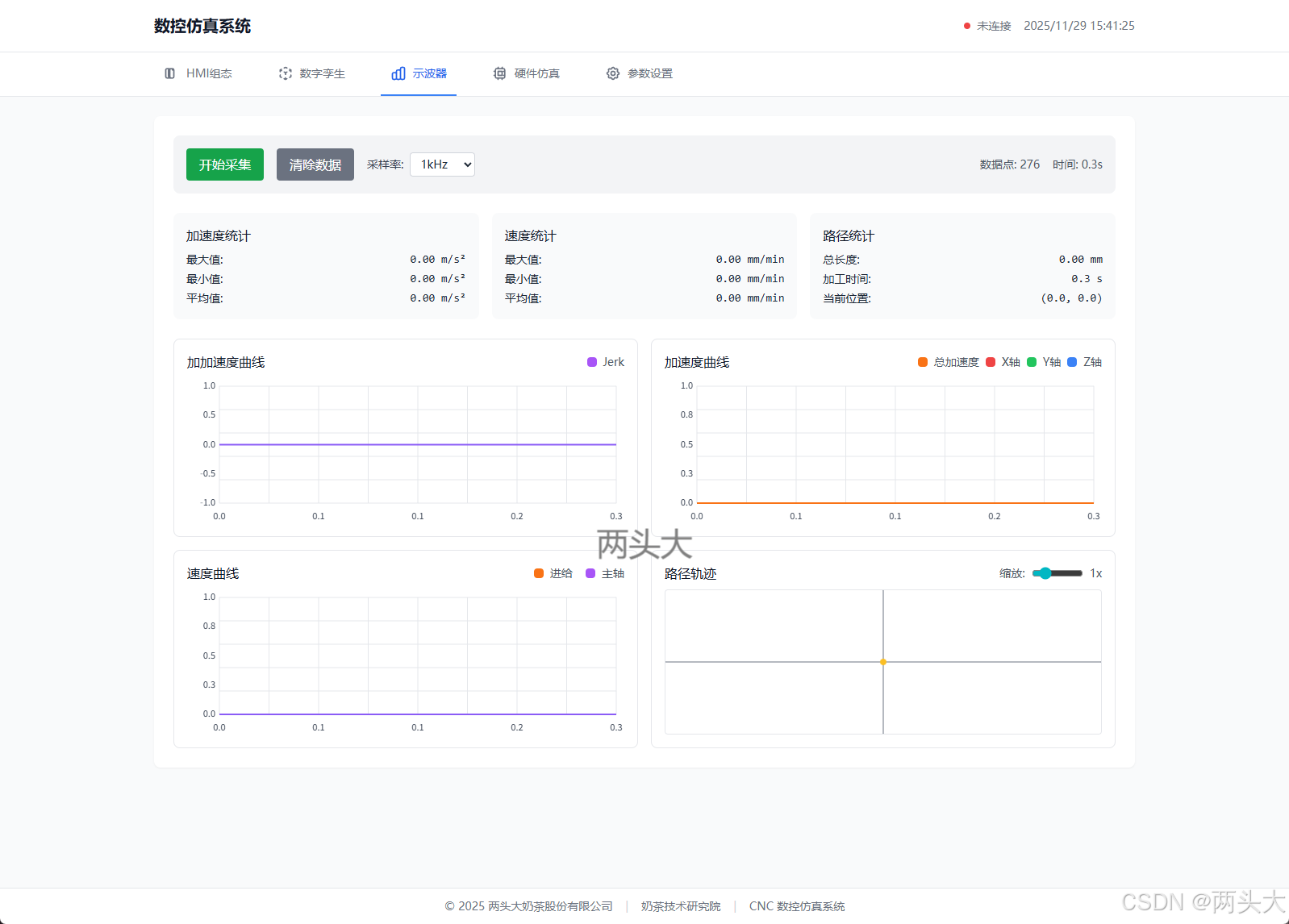
Task: Click the 参数设置 gear icon
Action: [x=613, y=73]
